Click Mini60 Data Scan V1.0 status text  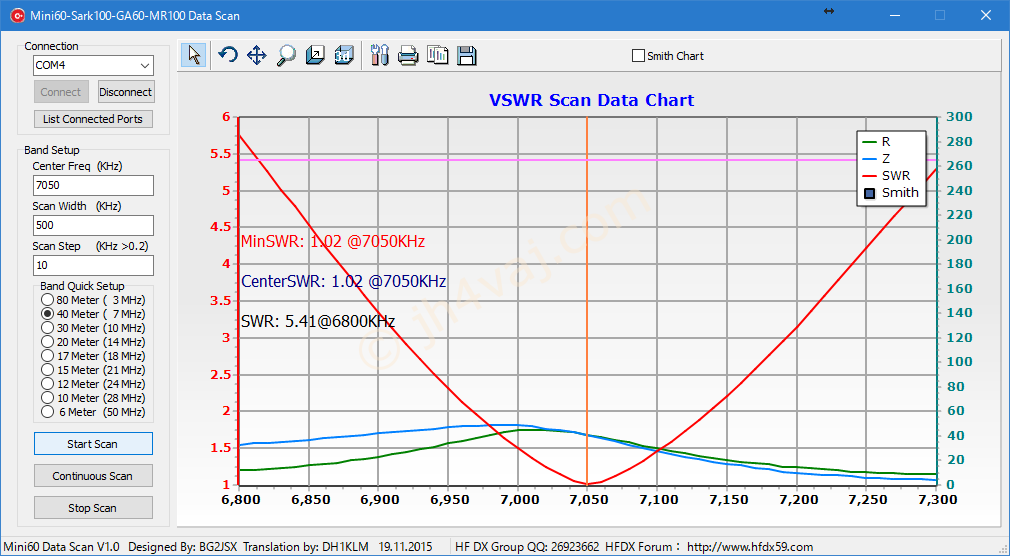coord(62,547)
